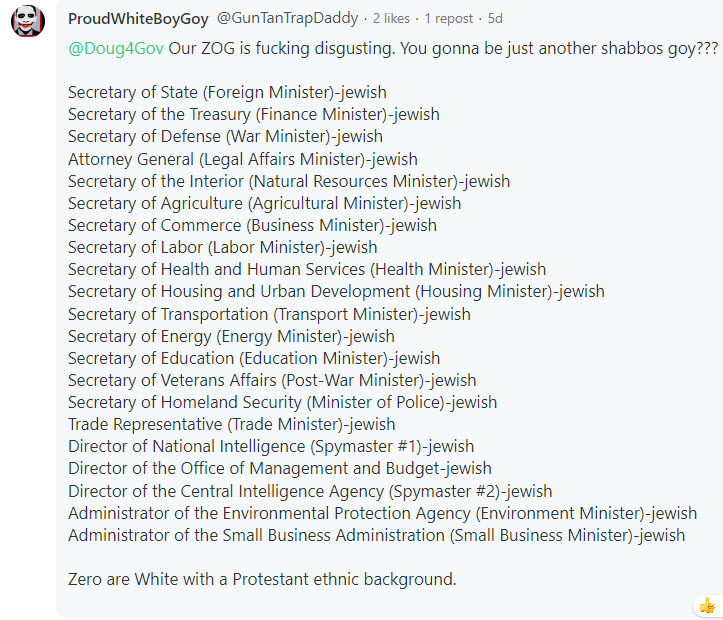Screen dimensions: 723x620
Task: Open the poster's joker-face avatar
Action: pos(28,20)
